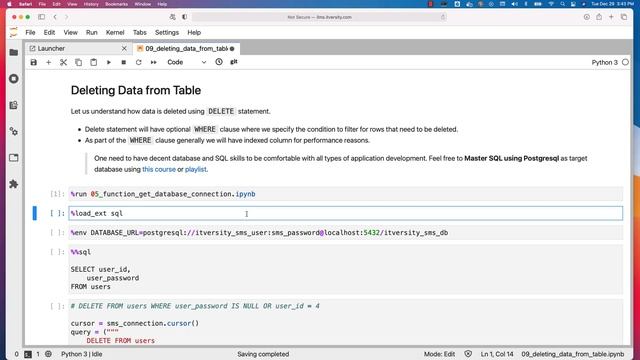Open the Extension Manager puzzle icon

tap(13, 184)
